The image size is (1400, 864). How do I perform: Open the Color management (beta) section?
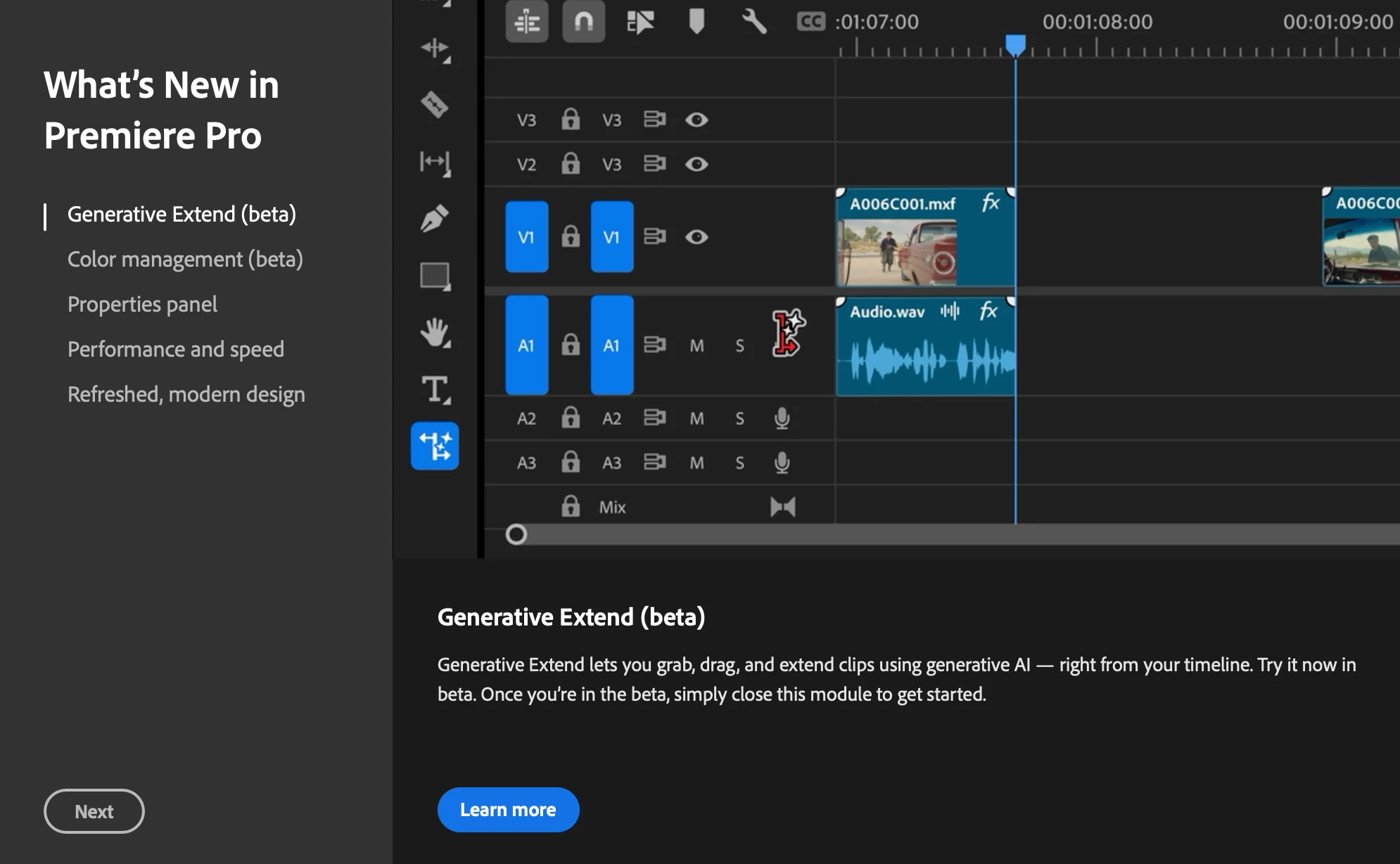coord(185,259)
